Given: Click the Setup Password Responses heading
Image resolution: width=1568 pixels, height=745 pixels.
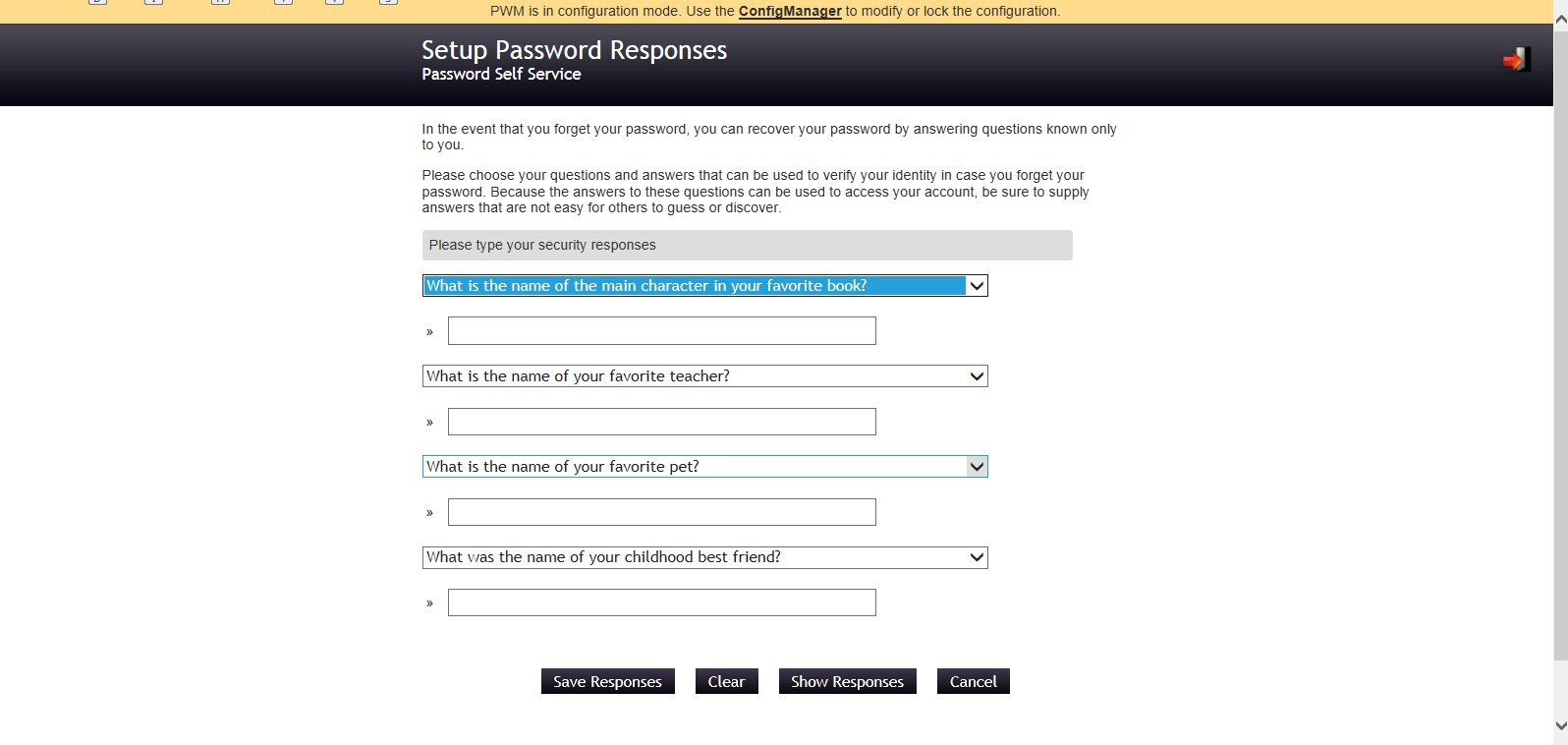Looking at the screenshot, I should (574, 50).
